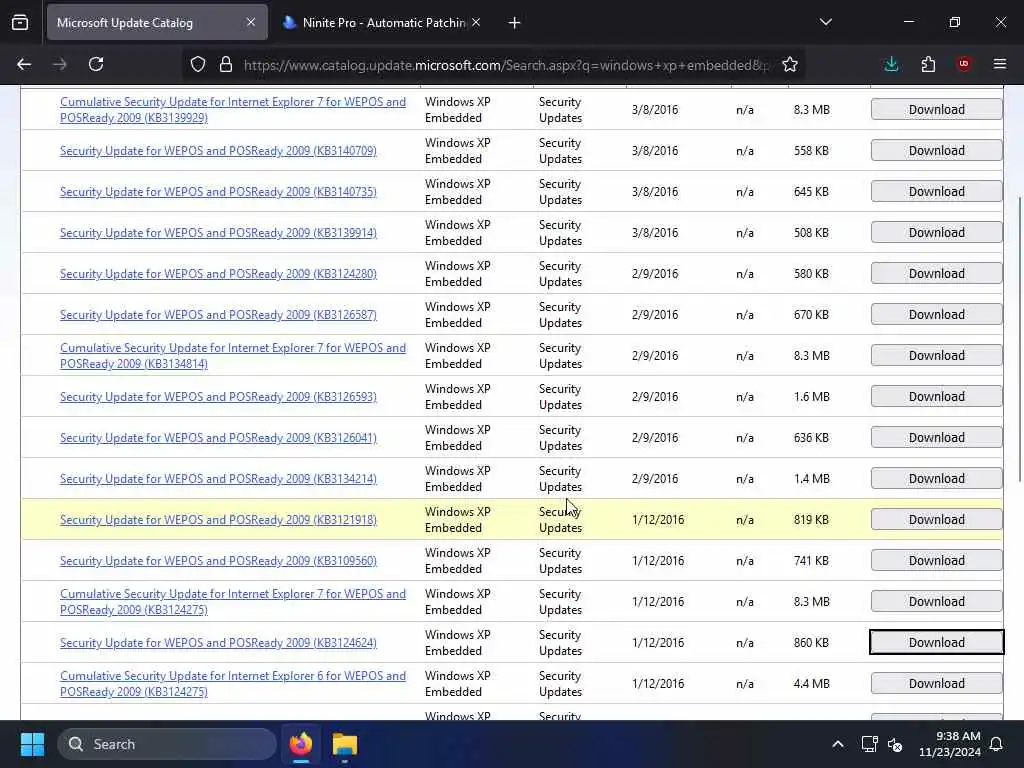Image resolution: width=1024 pixels, height=768 pixels.
Task: Go back to the previous page
Action: coord(24,64)
